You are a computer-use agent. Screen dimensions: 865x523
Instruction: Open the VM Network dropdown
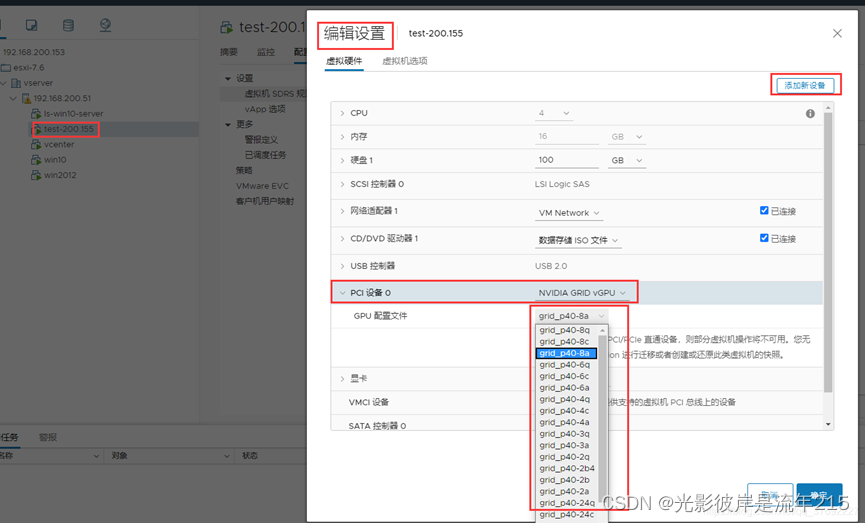[x=569, y=213]
